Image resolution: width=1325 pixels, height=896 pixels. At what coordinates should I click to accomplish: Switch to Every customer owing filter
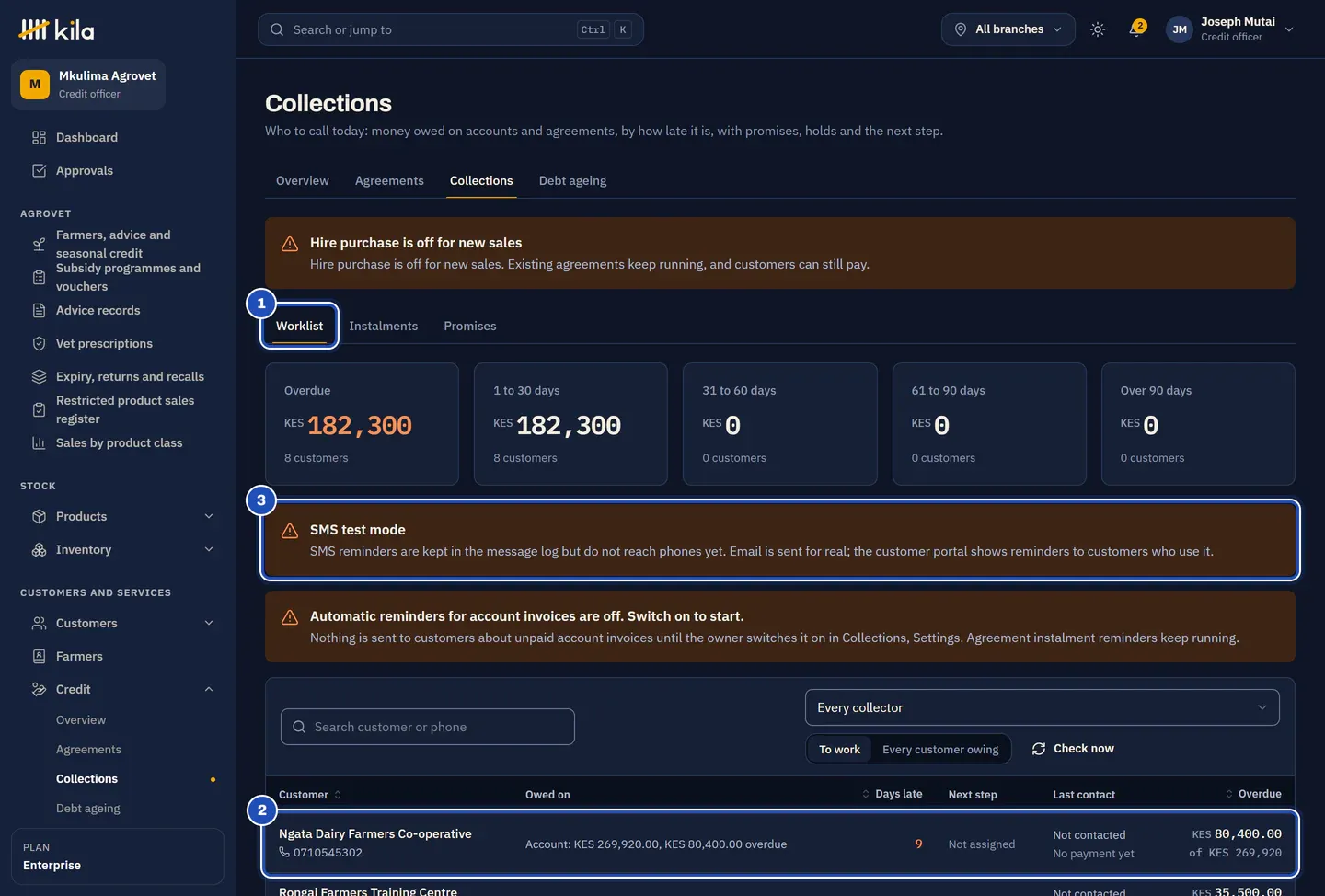point(940,749)
